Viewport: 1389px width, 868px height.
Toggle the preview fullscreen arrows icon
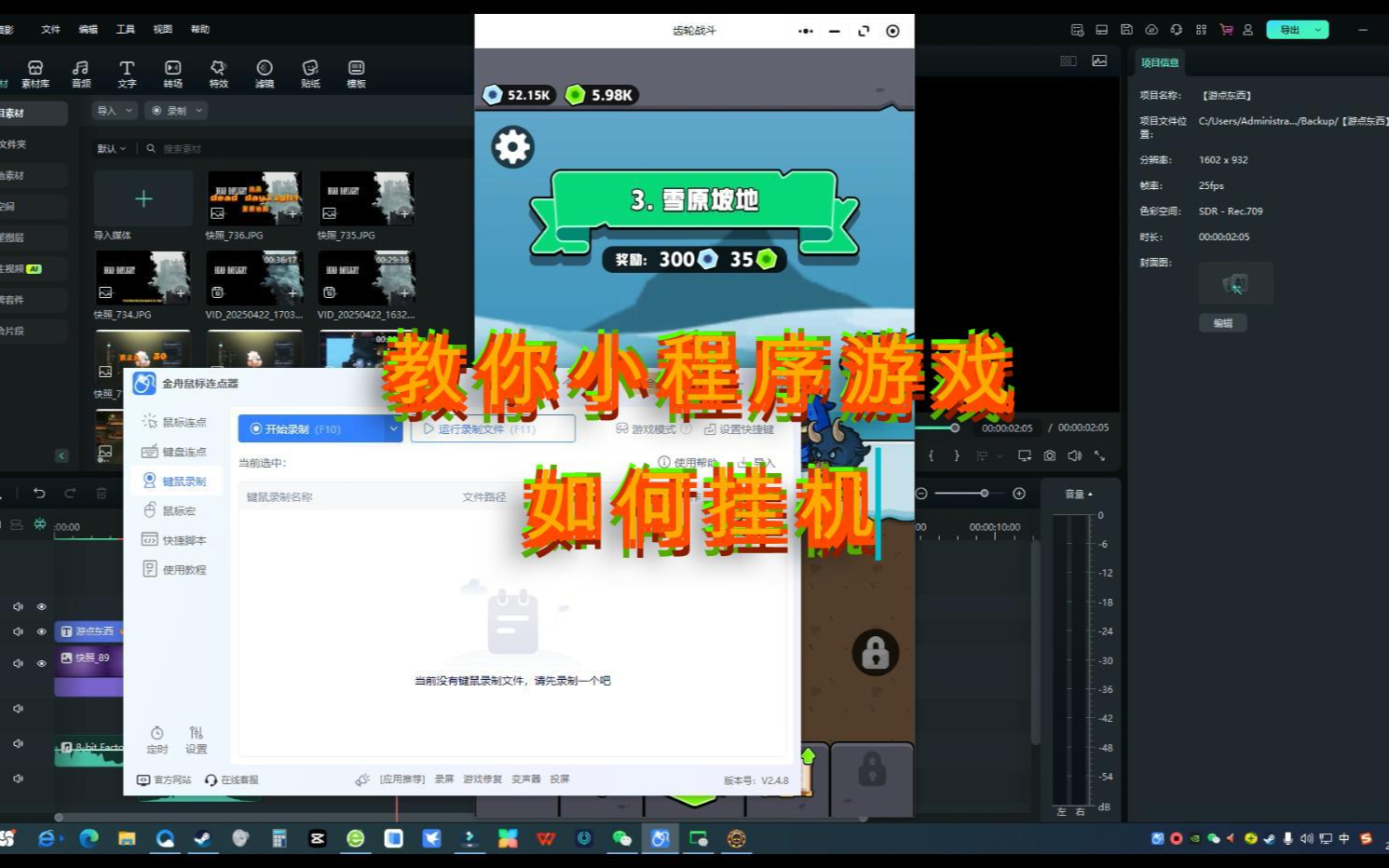[x=1099, y=455]
